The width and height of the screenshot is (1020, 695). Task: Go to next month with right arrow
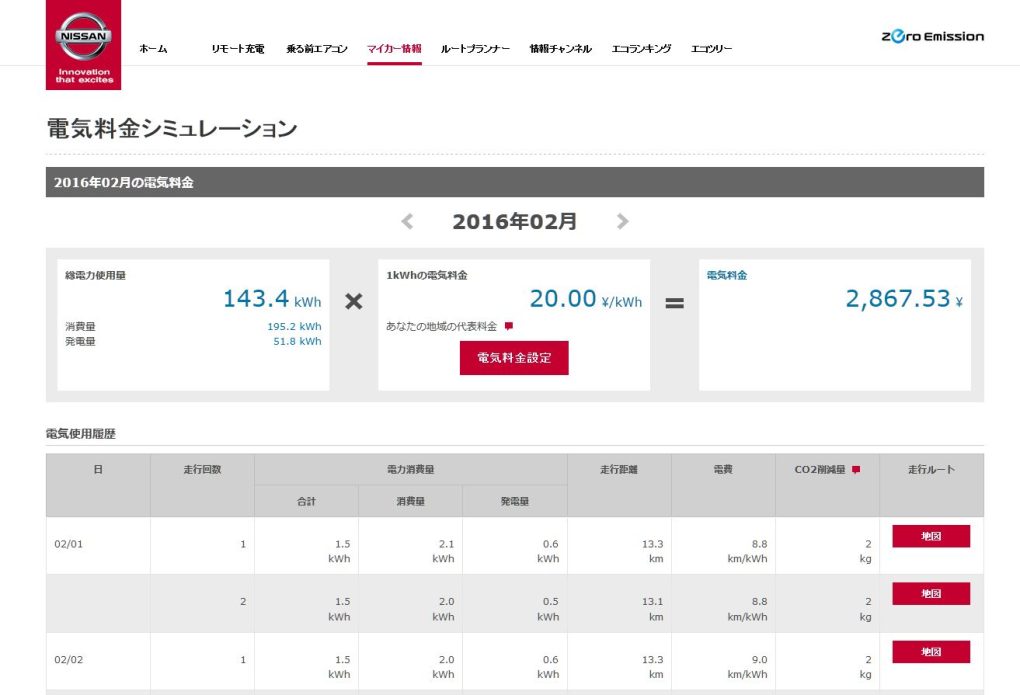pos(622,221)
